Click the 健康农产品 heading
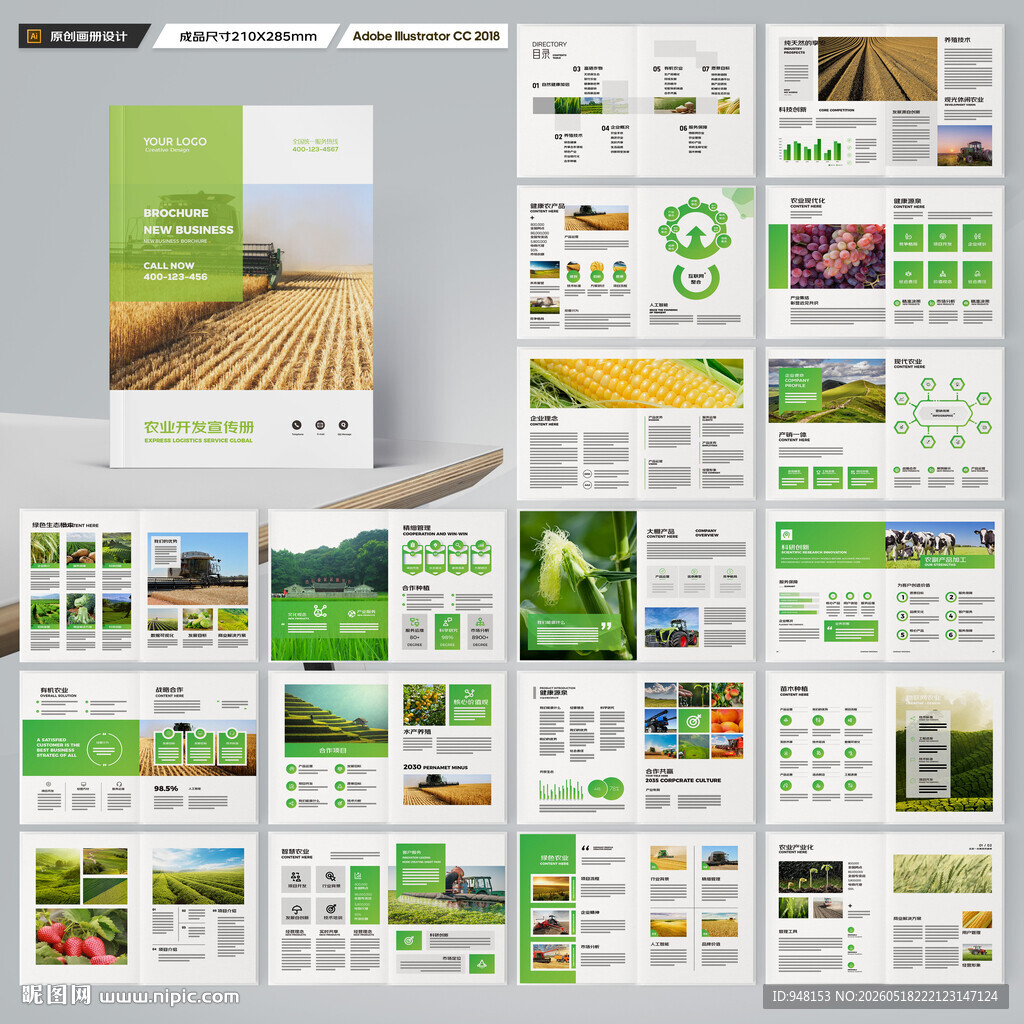 pos(547,206)
